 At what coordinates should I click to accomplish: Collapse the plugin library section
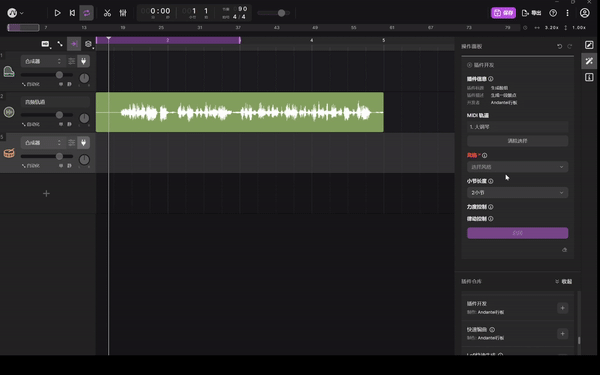563,282
